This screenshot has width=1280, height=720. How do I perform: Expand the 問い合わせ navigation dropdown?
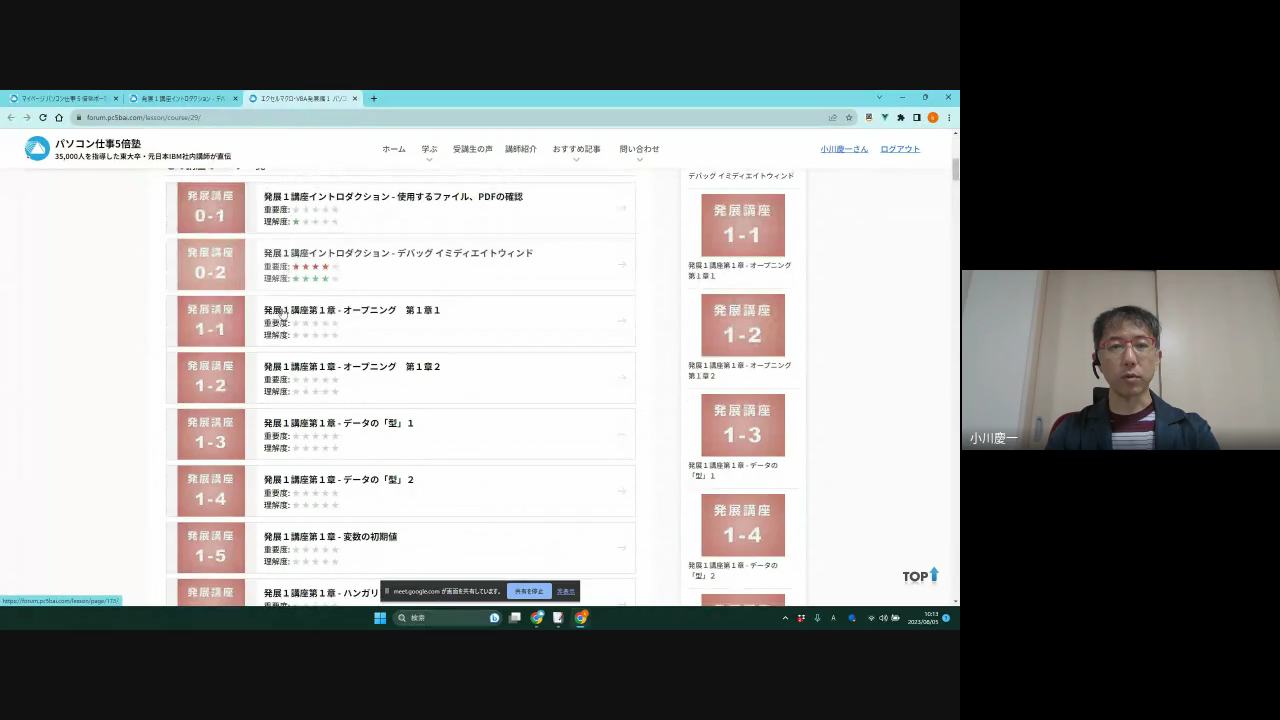(639, 150)
